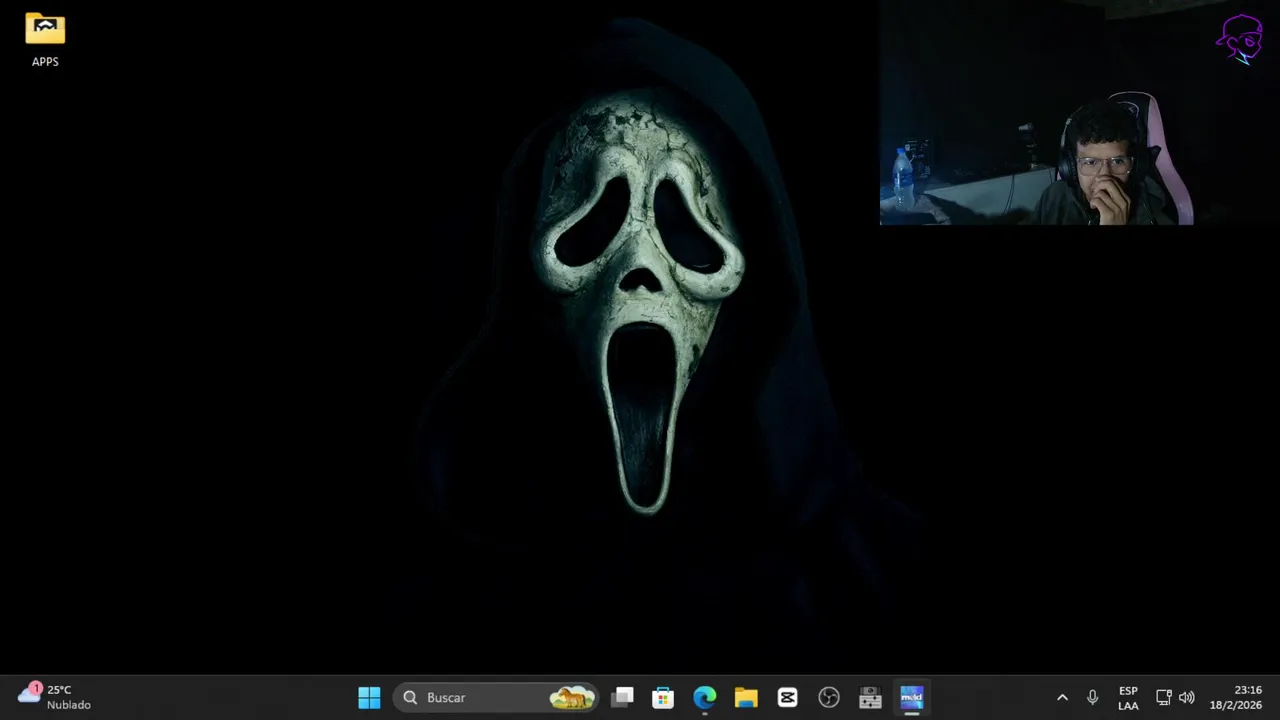Show hidden system tray icons

tap(1062, 697)
